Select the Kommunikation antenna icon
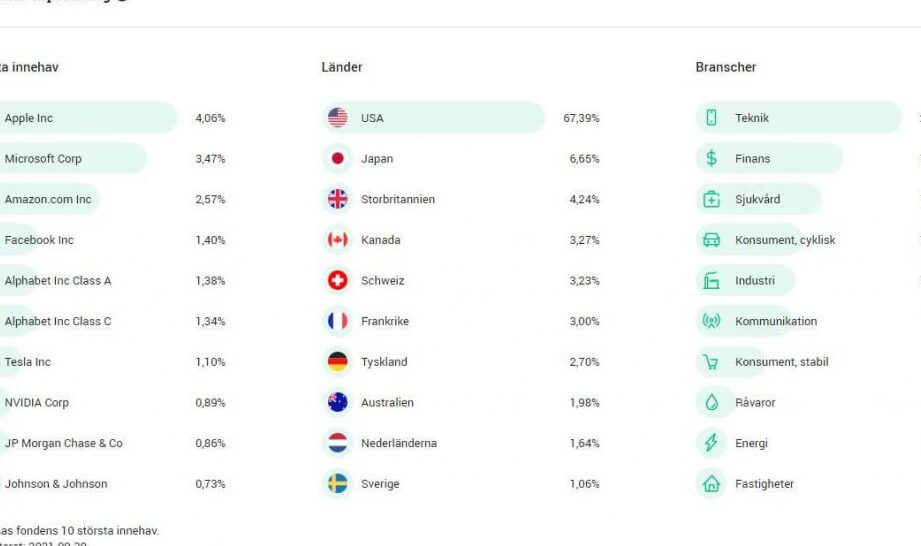Screen dimensions: 921x546 [x=711, y=321]
